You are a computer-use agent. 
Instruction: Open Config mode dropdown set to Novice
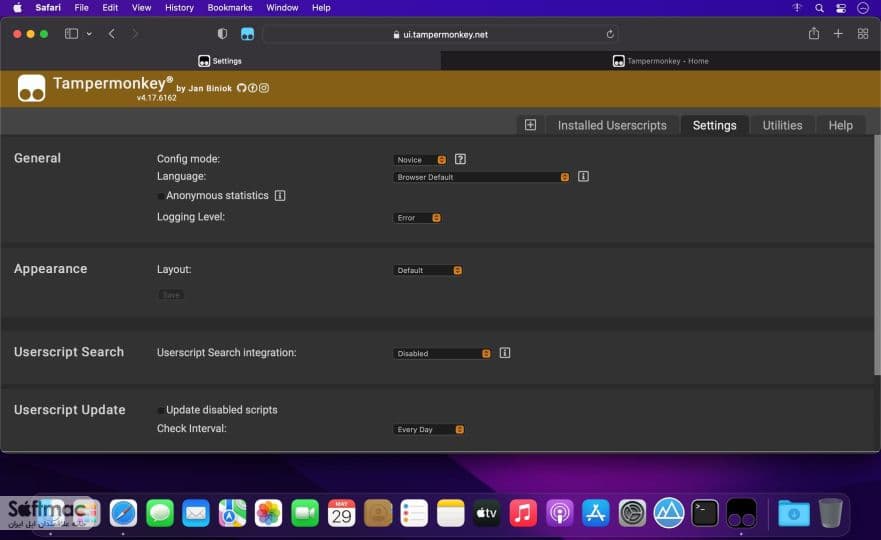click(420, 160)
